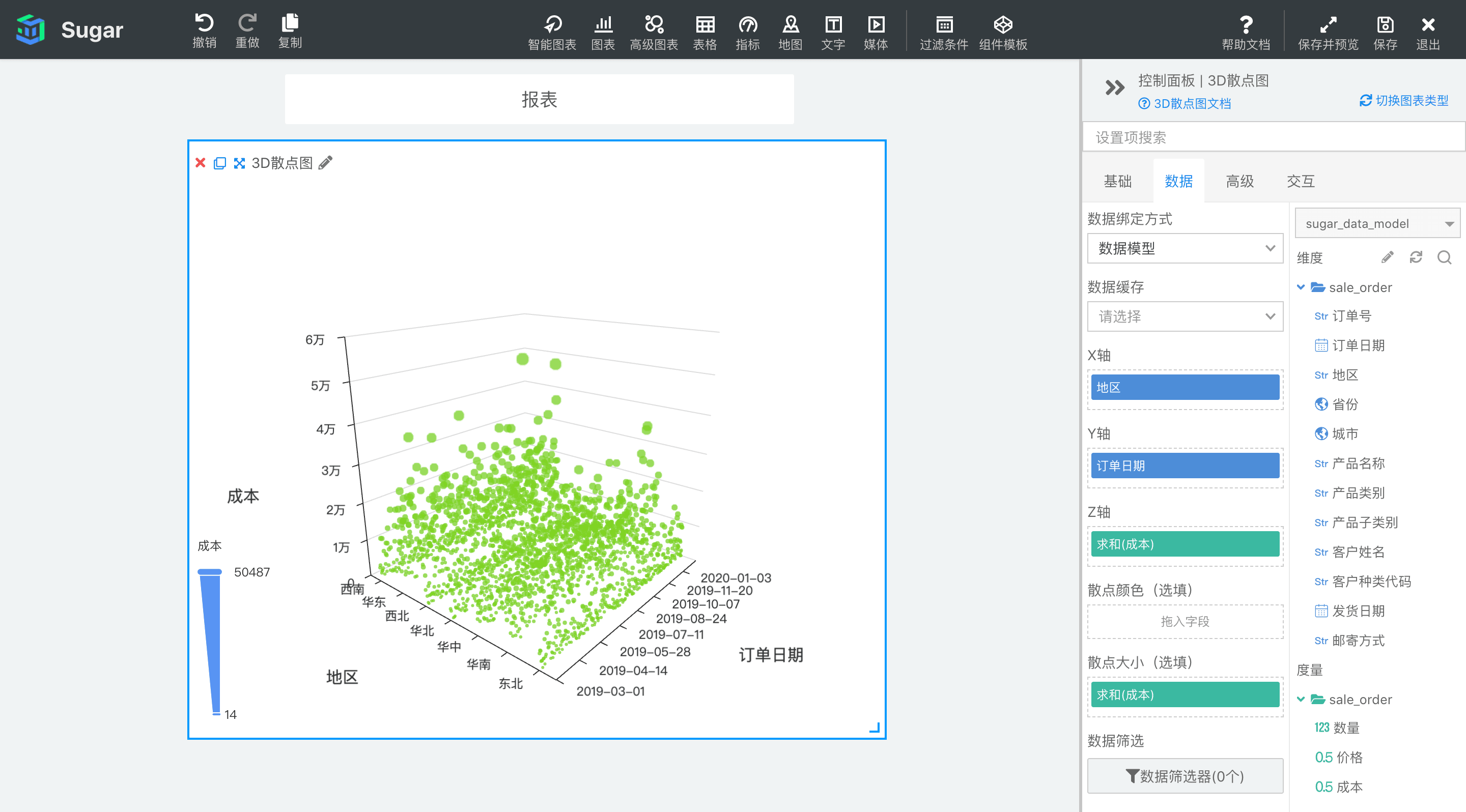Open the 数据绑定方式 dropdown
The image size is (1466, 812).
coord(1185,248)
